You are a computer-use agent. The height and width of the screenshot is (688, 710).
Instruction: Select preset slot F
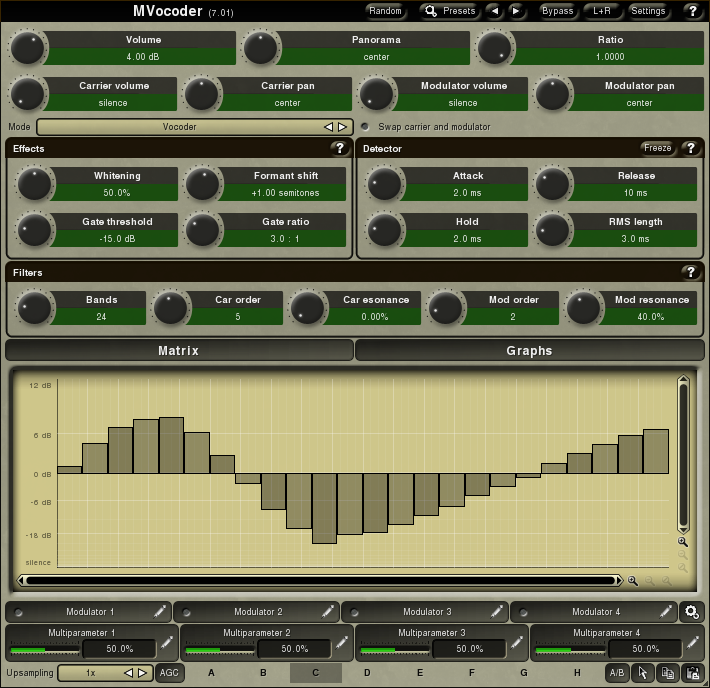coord(472,673)
